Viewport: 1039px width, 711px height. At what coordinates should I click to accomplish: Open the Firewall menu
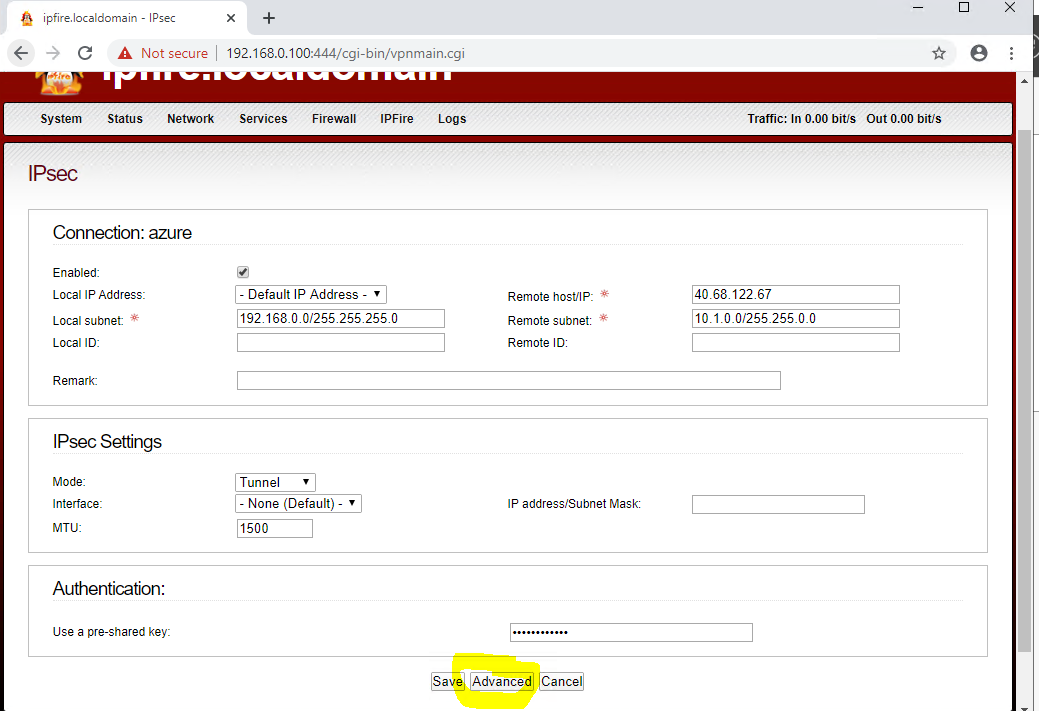coord(334,119)
